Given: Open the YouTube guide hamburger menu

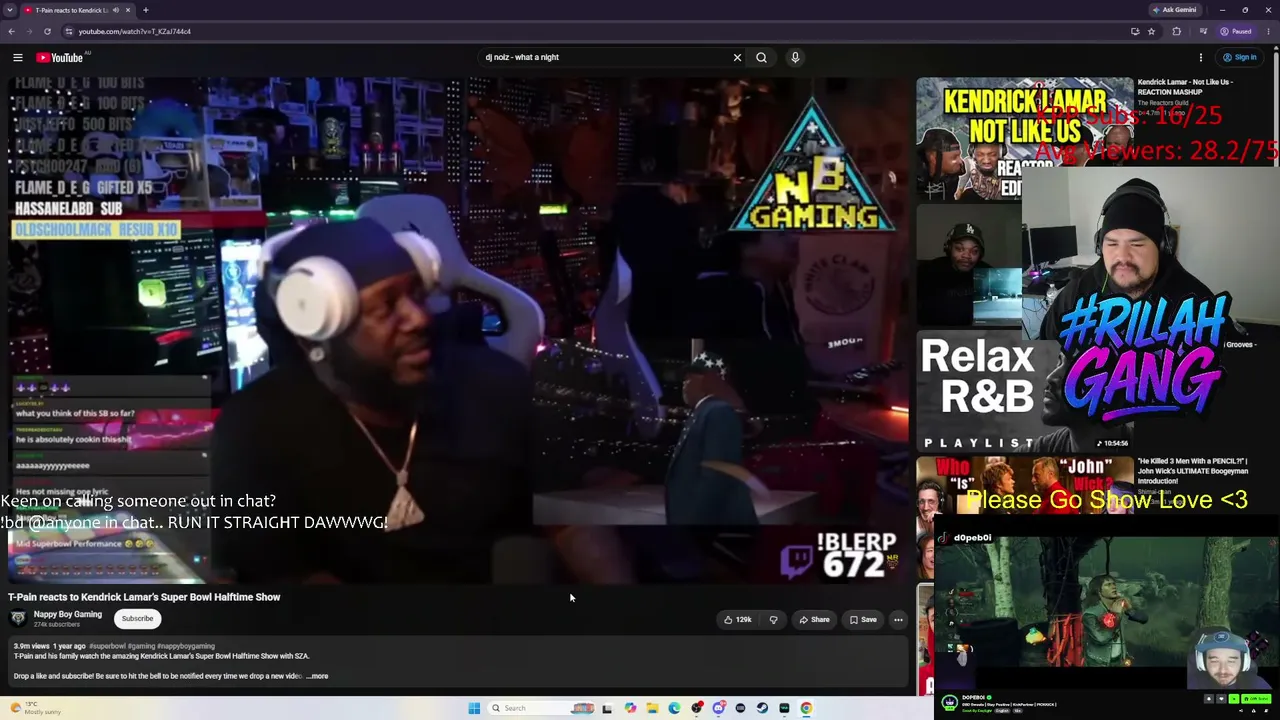Looking at the screenshot, I should click(x=18, y=57).
